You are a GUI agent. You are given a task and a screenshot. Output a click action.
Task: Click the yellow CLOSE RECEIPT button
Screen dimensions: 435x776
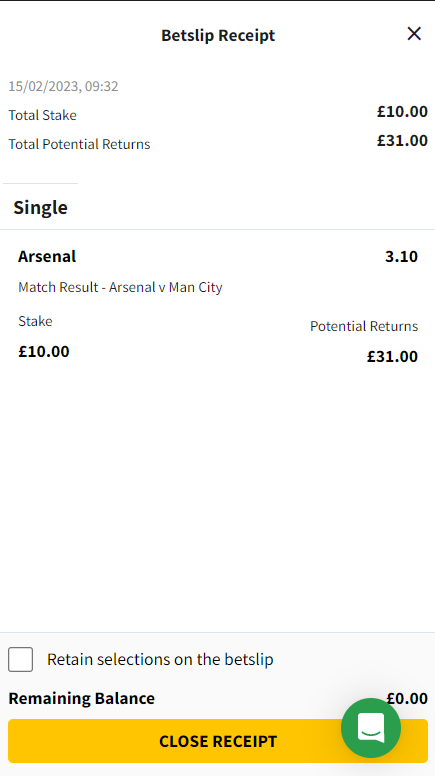click(218, 741)
